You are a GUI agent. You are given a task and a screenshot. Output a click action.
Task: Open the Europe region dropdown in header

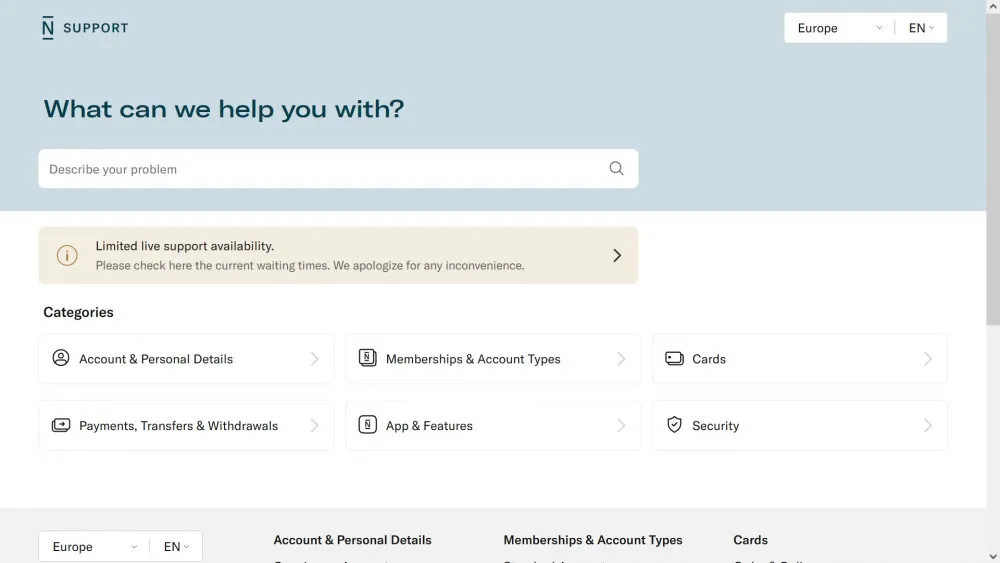(x=839, y=28)
